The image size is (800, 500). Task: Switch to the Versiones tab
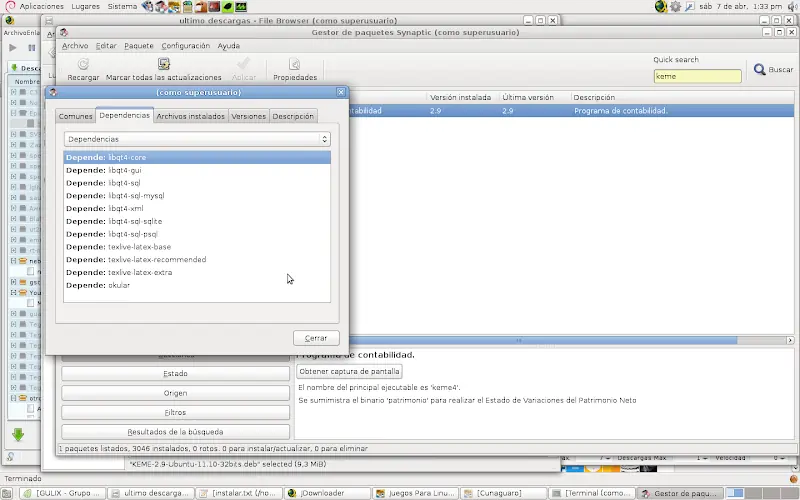pos(248,116)
